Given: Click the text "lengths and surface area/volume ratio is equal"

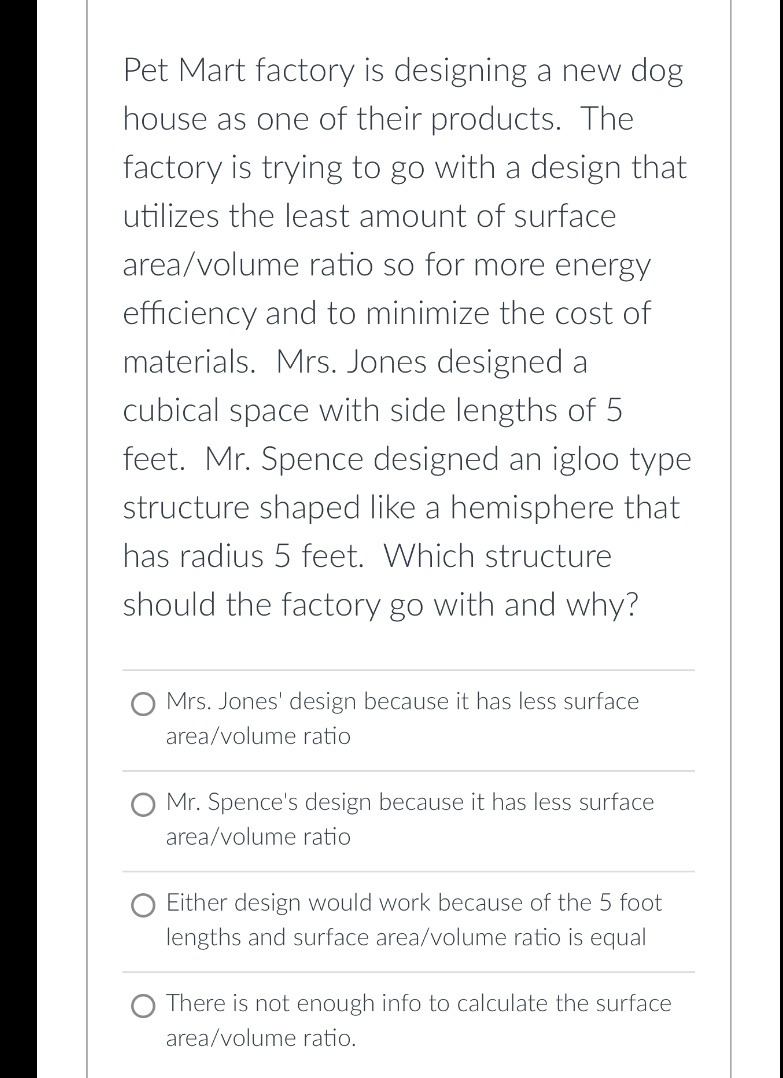Looking at the screenshot, I should [x=406, y=938].
